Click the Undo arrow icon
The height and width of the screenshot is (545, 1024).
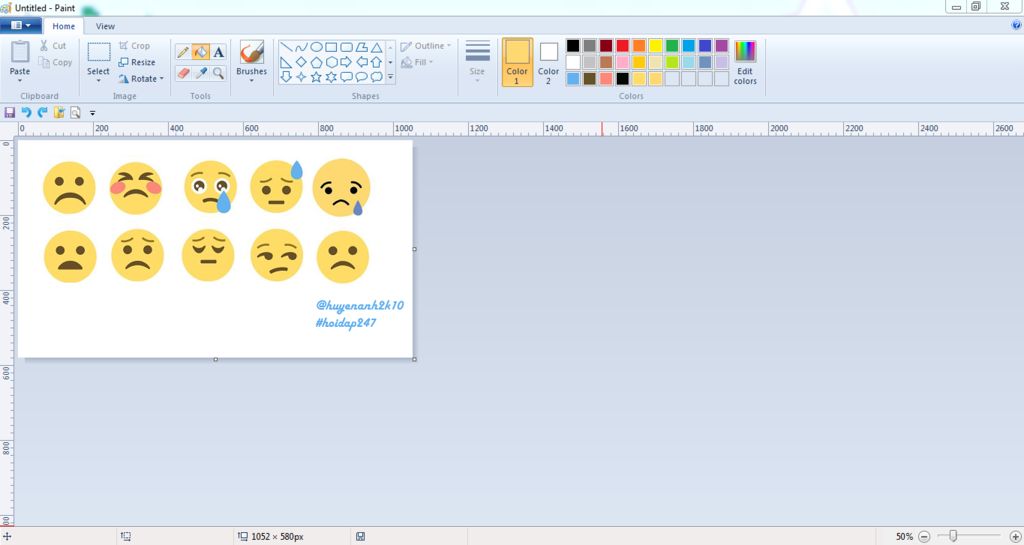click(x=26, y=112)
